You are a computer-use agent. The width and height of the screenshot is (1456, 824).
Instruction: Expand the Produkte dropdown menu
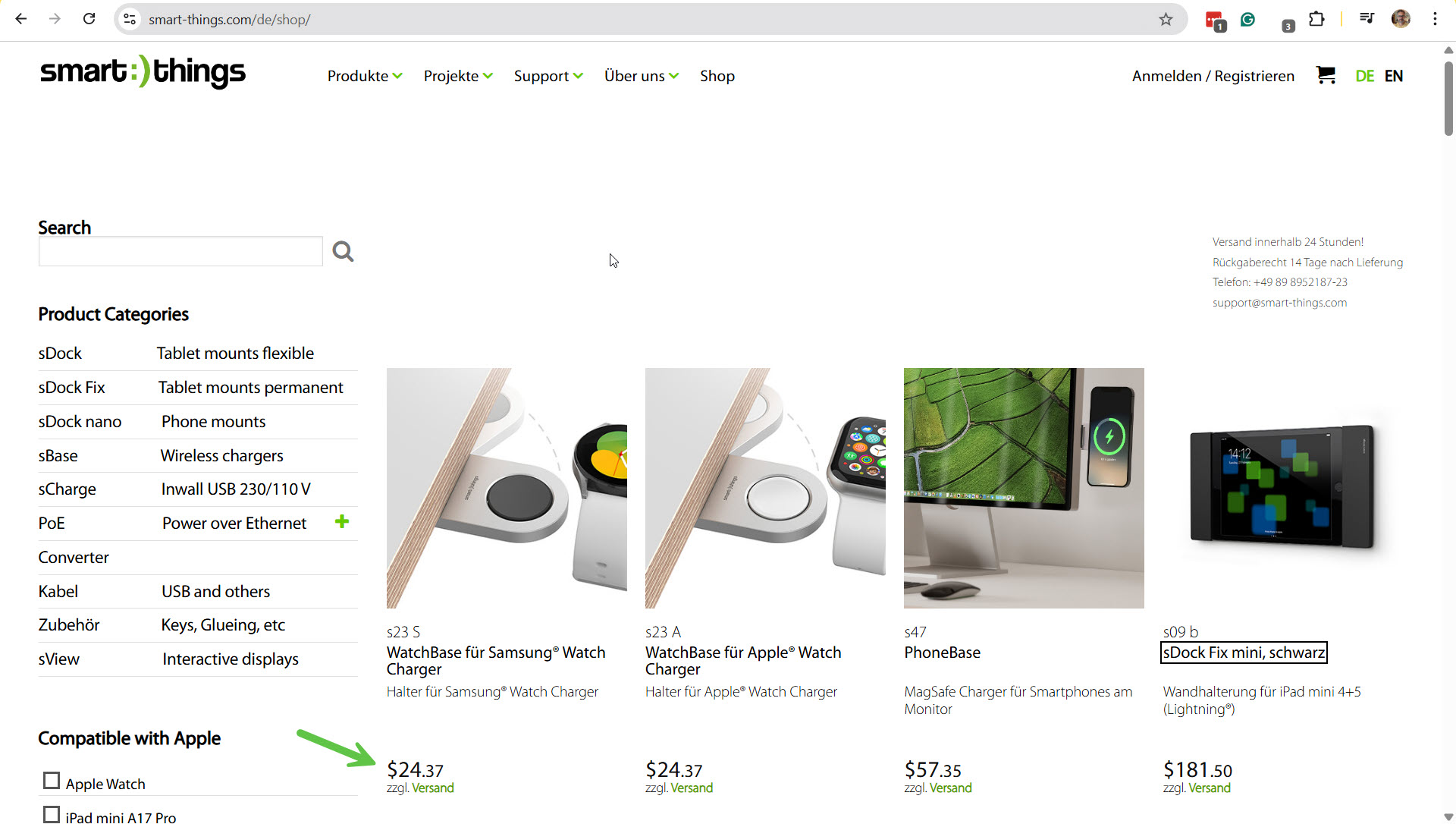coord(365,76)
